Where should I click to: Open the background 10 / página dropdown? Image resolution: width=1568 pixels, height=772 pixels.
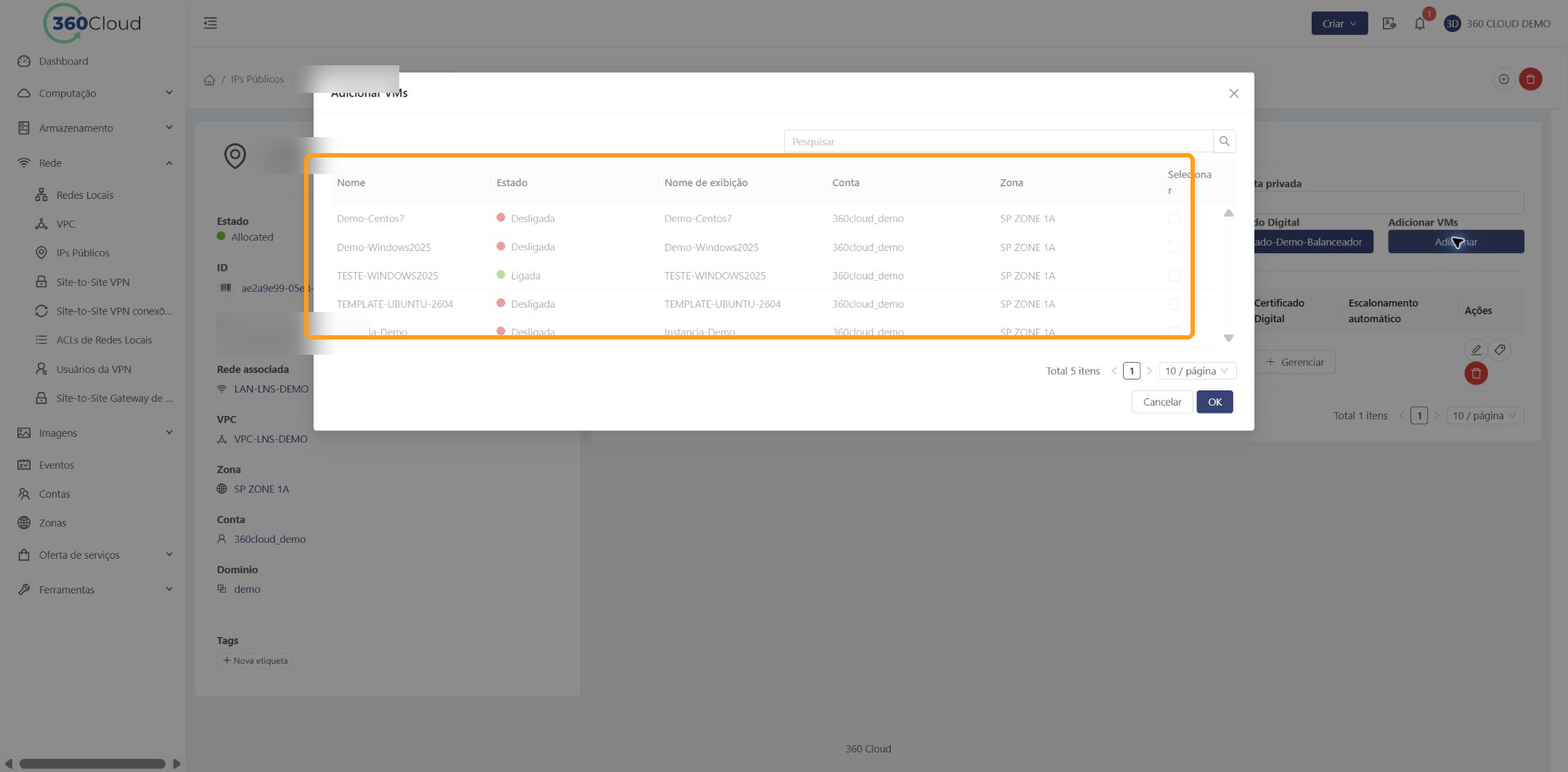tap(1485, 416)
